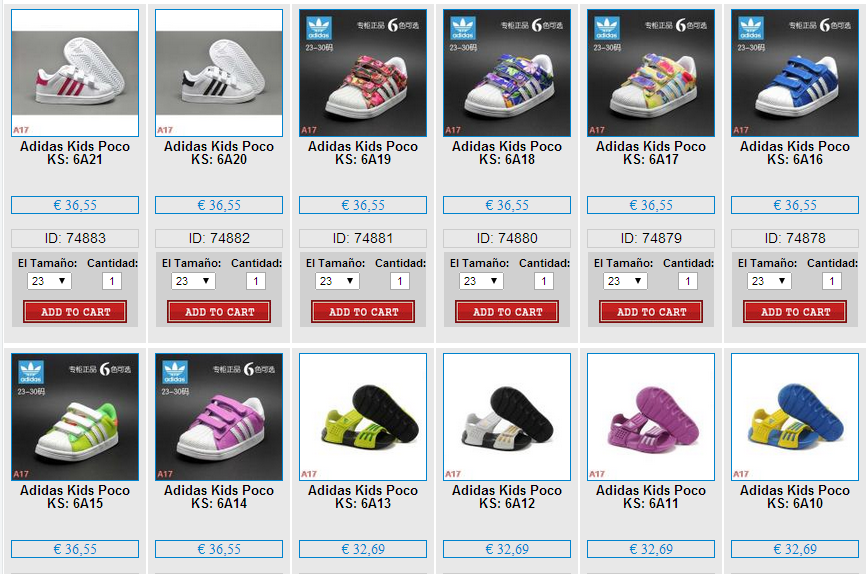868x574 pixels.
Task: Open the purple sneaker KS: 6A14 image
Action: 219,417
